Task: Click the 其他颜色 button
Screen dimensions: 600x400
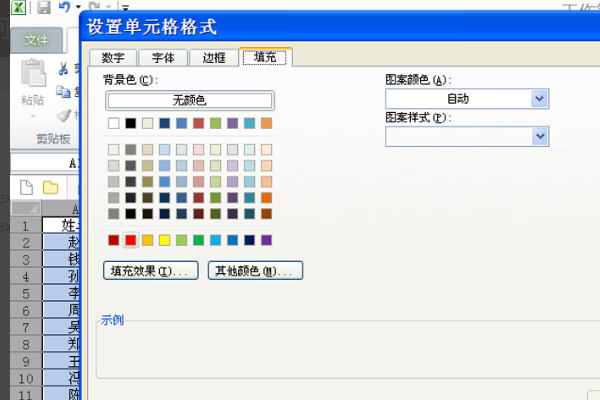Action: click(x=255, y=271)
